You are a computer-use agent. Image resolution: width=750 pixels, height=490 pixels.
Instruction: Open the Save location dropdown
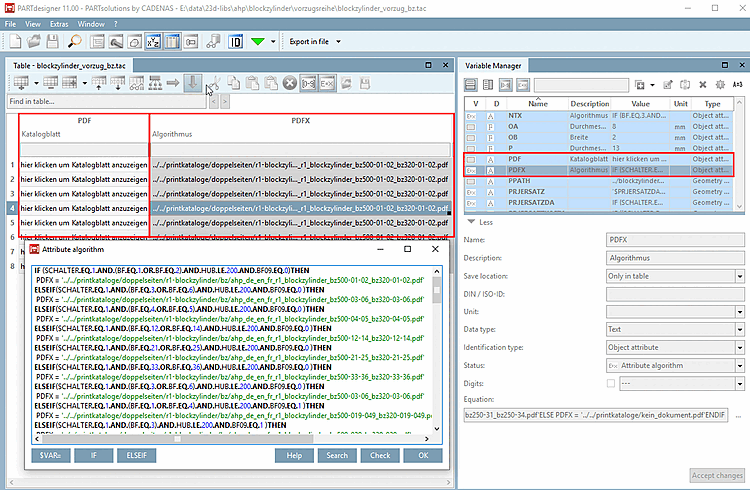coord(739,276)
